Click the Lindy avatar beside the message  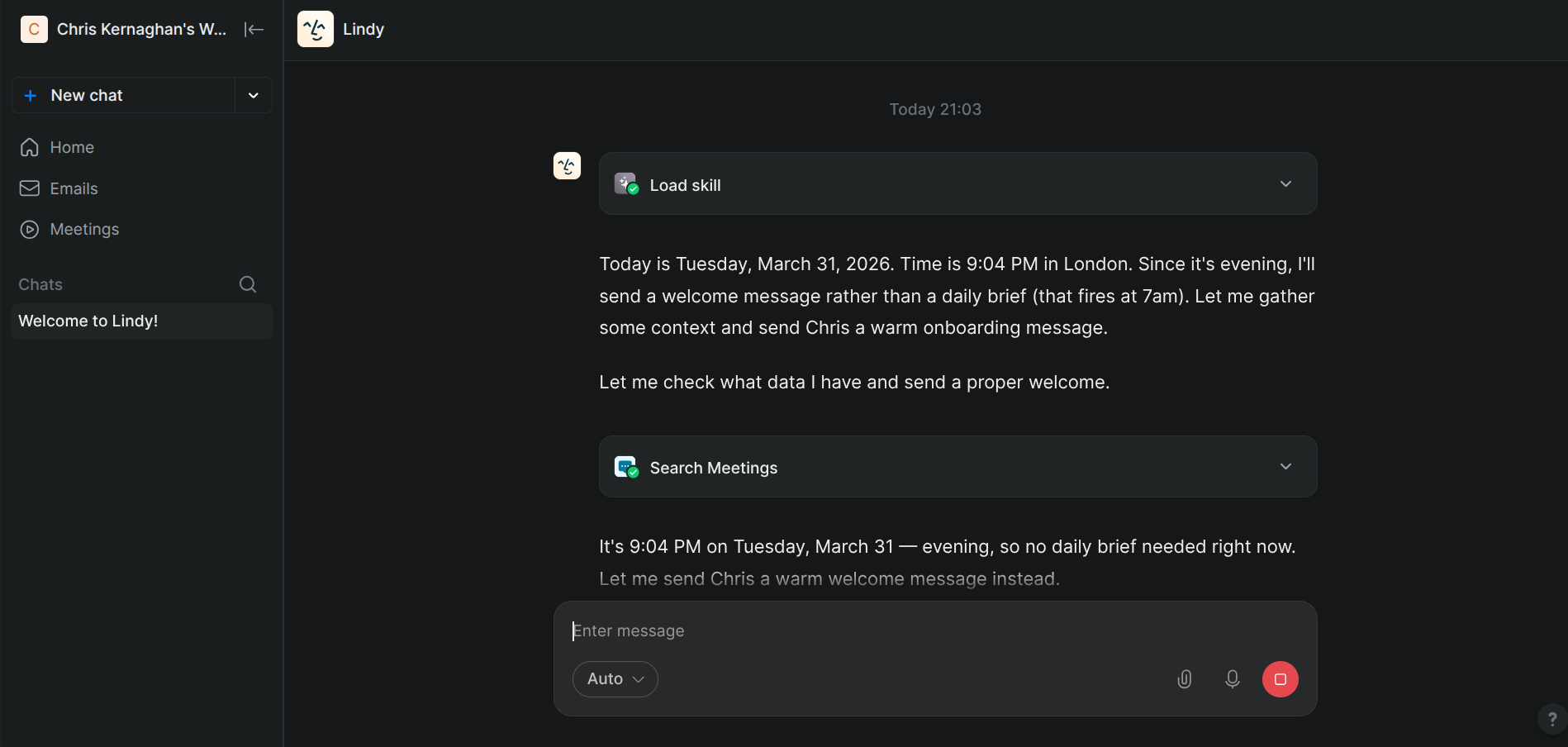click(567, 166)
